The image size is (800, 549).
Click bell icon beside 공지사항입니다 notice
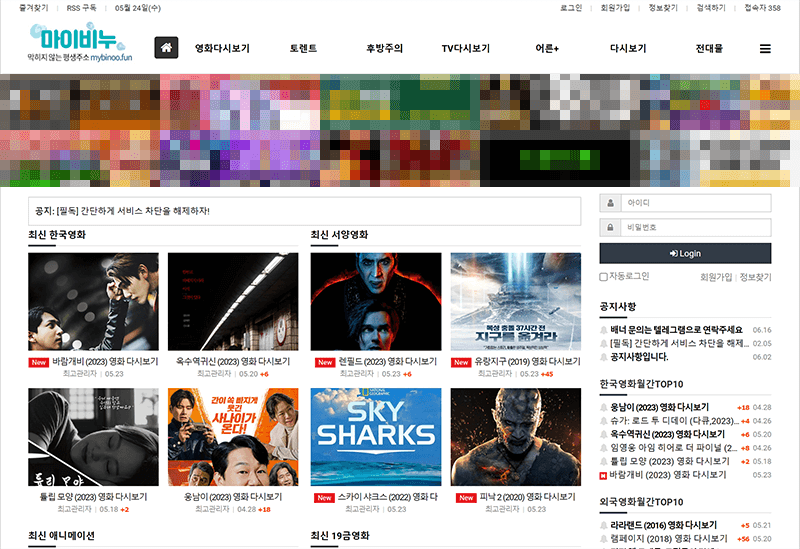click(604, 357)
